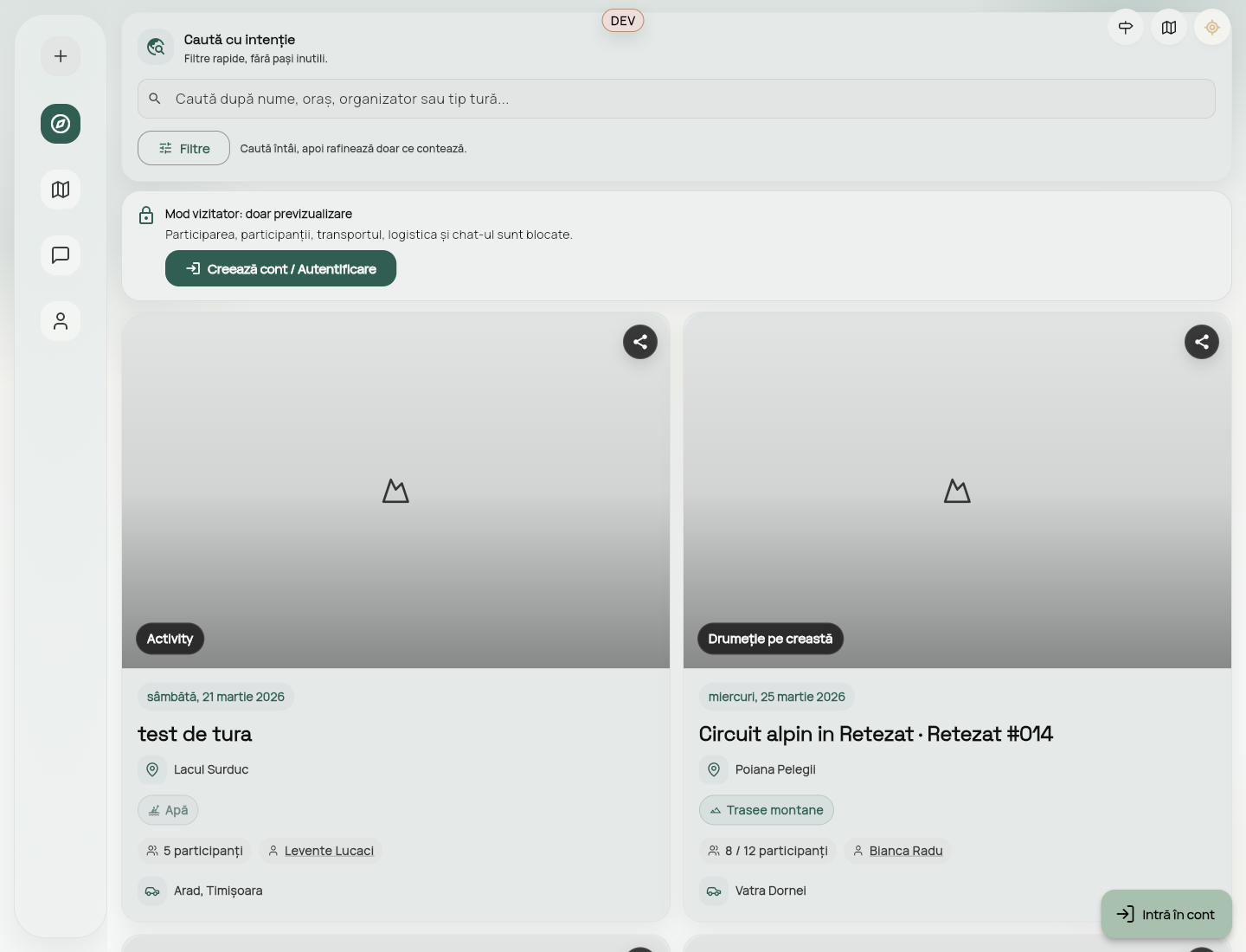Focus the Caută după nume search field
Viewport: 1246px width, 952px height.
click(677, 99)
